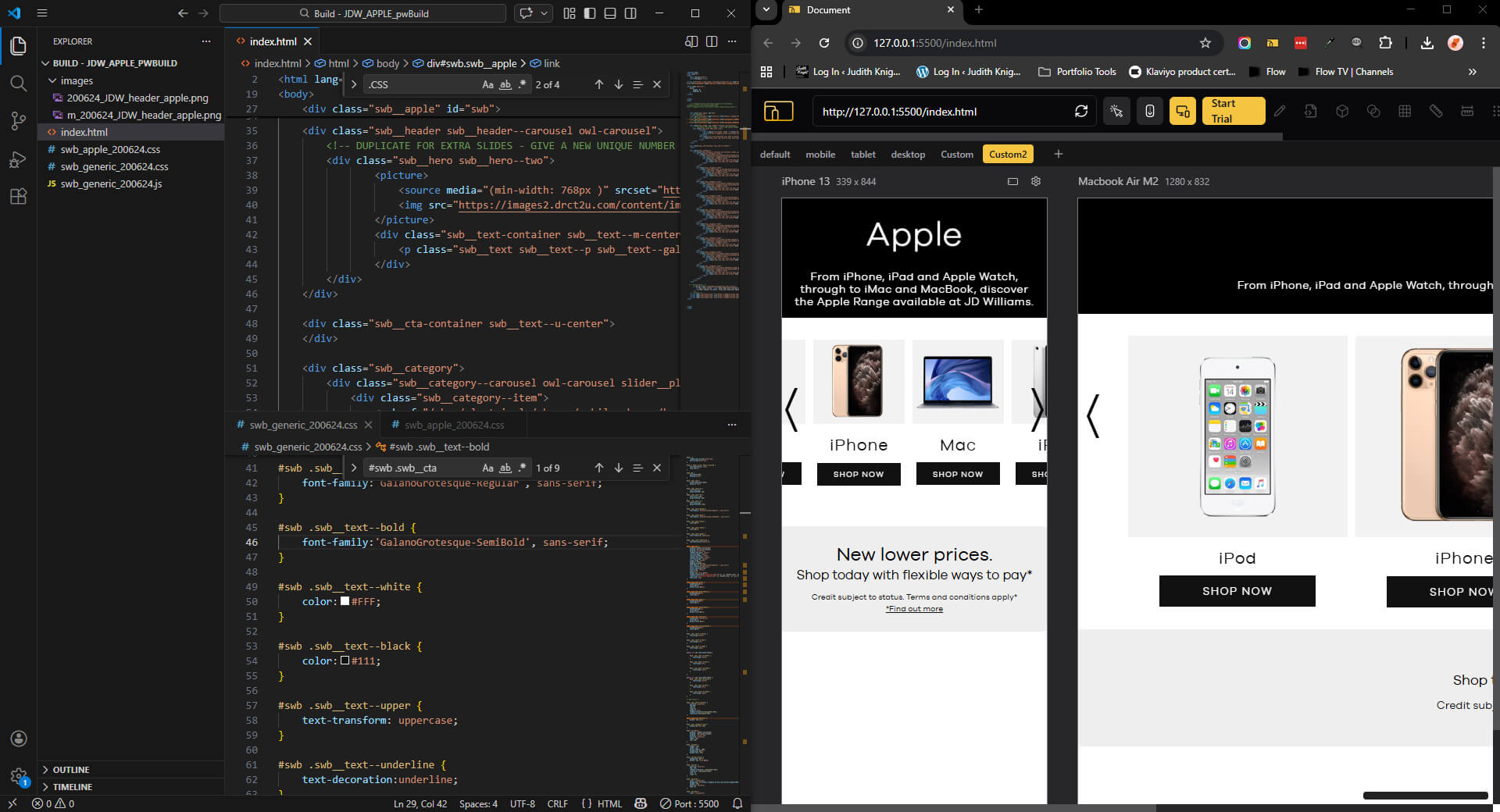
Task: Click the Split Editor Right icon
Action: pyautogui.click(x=712, y=41)
